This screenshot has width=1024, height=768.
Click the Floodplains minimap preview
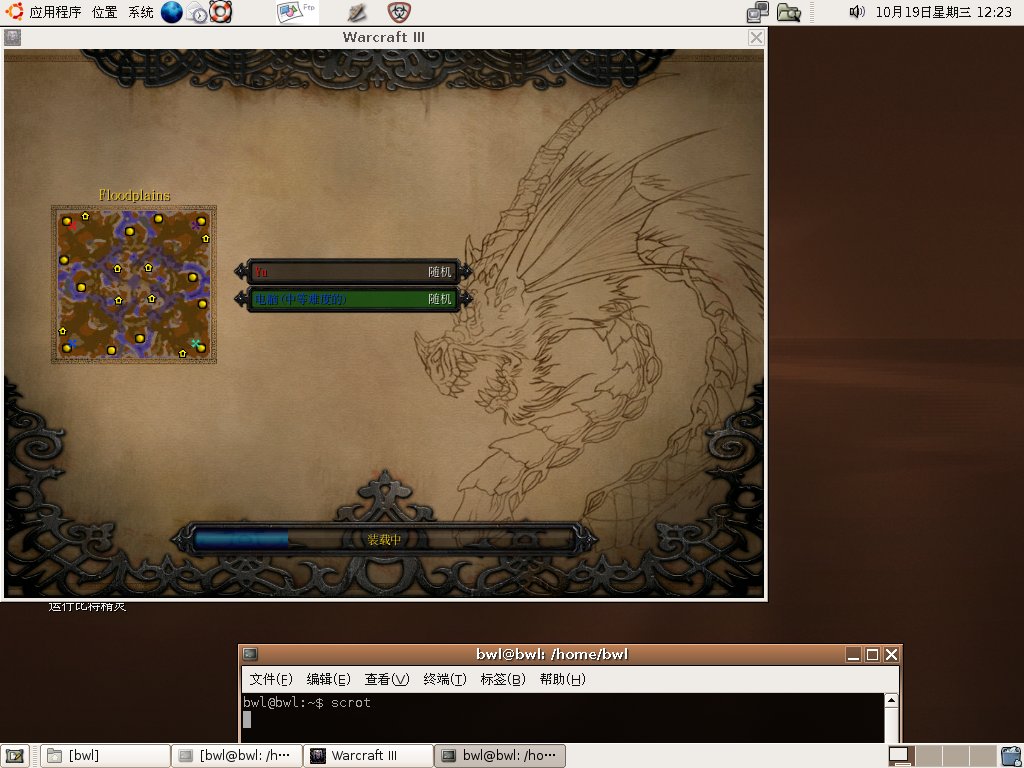pyautogui.click(x=134, y=284)
